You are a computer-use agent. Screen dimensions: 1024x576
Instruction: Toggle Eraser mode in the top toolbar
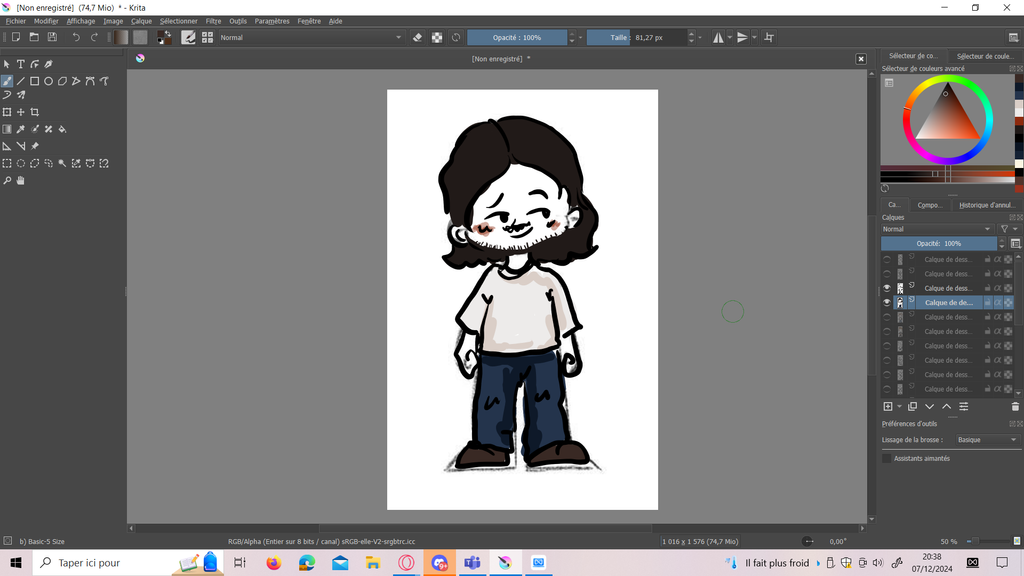tap(418, 37)
